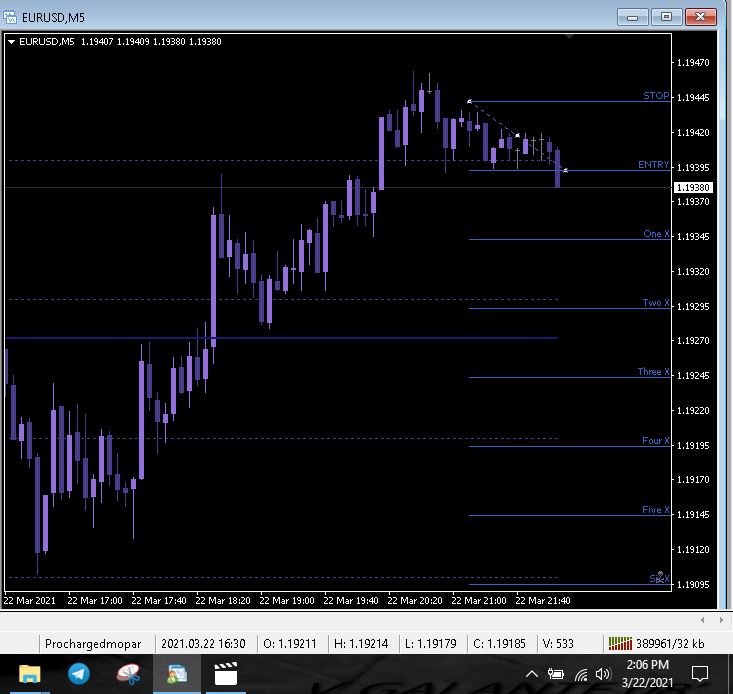The width and height of the screenshot is (733, 694).
Task: Open the Wi-Fi network tray icon
Action: 581,674
